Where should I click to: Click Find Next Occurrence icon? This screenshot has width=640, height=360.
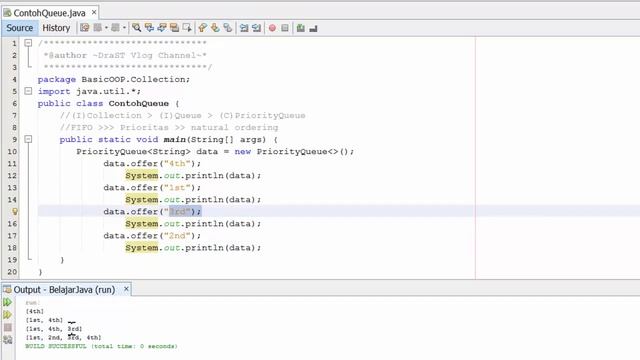162,28
